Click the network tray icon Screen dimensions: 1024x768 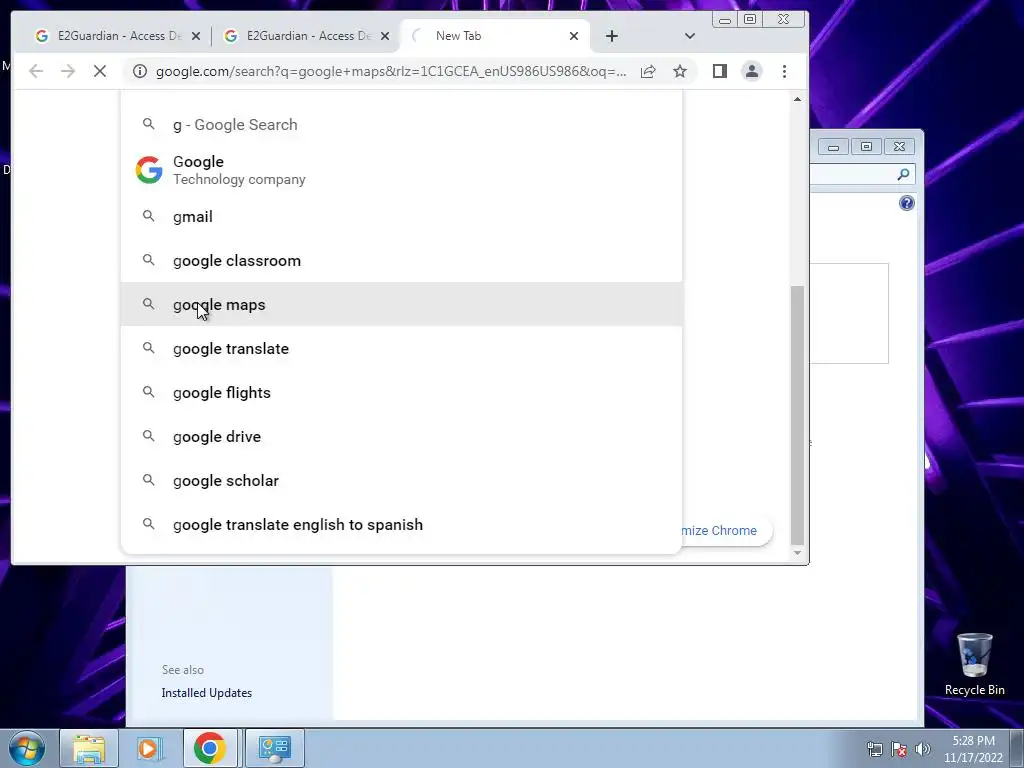point(874,749)
